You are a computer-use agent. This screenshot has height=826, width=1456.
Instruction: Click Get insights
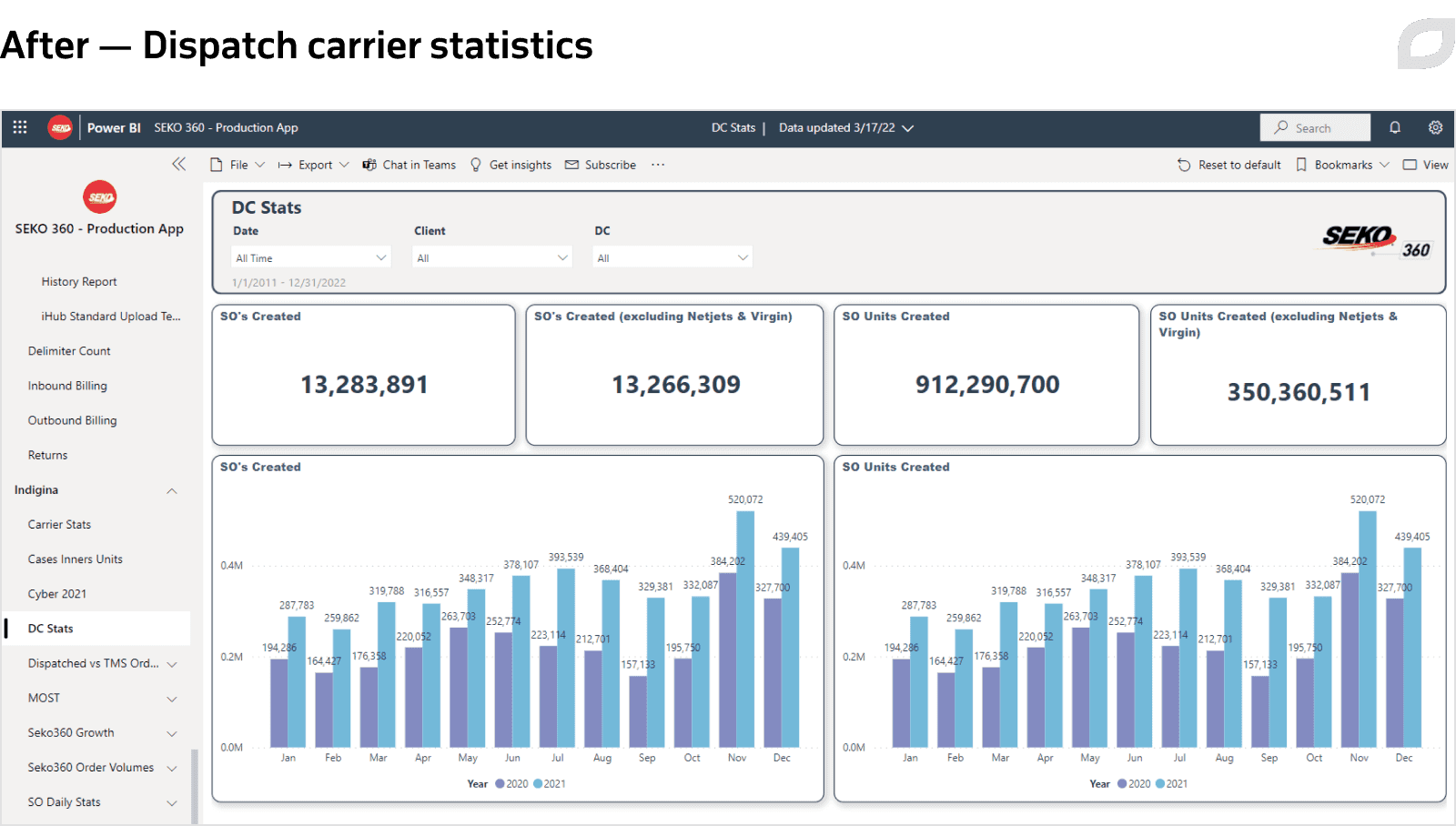511,165
